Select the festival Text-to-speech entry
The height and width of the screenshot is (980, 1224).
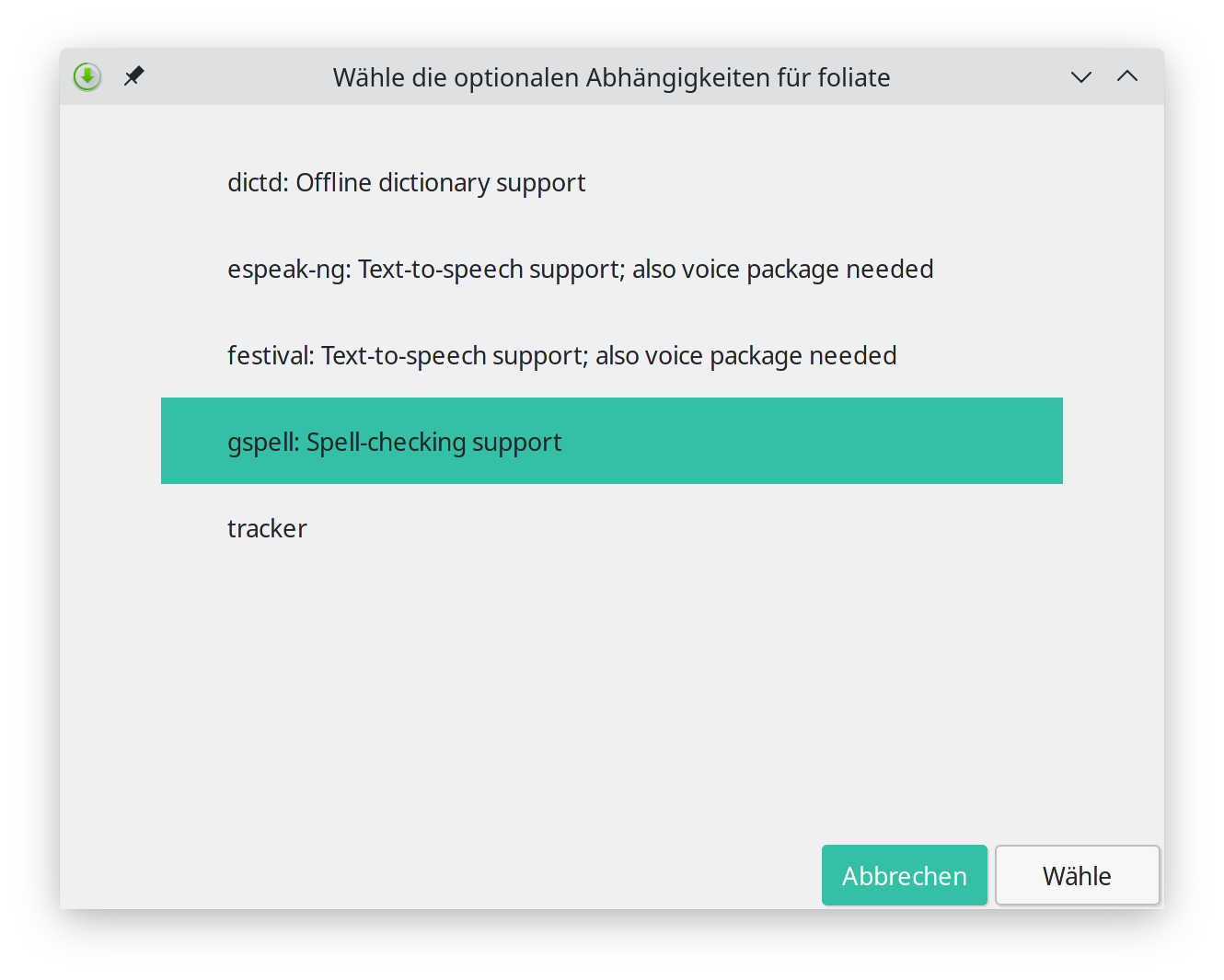612,355
